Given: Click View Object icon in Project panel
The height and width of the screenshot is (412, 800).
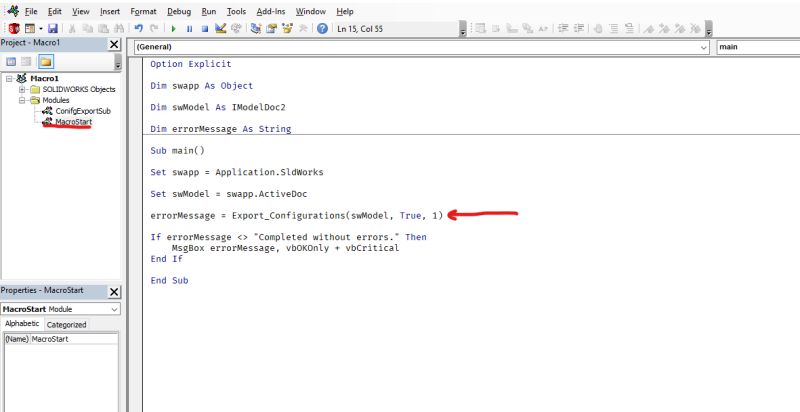Looking at the screenshot, I should 27,62.
